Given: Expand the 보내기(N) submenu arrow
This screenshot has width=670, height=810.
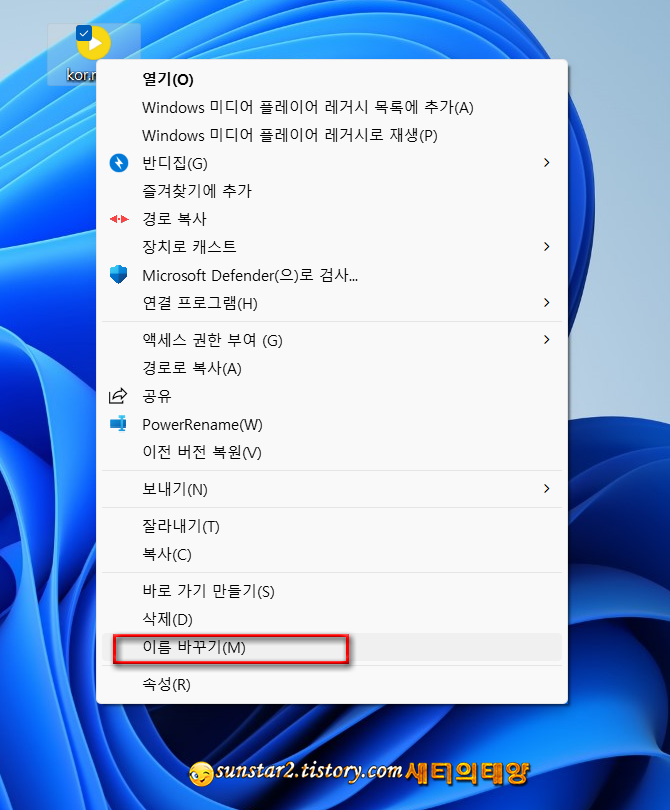Looking at the screenshot, I should click(547, 489).
